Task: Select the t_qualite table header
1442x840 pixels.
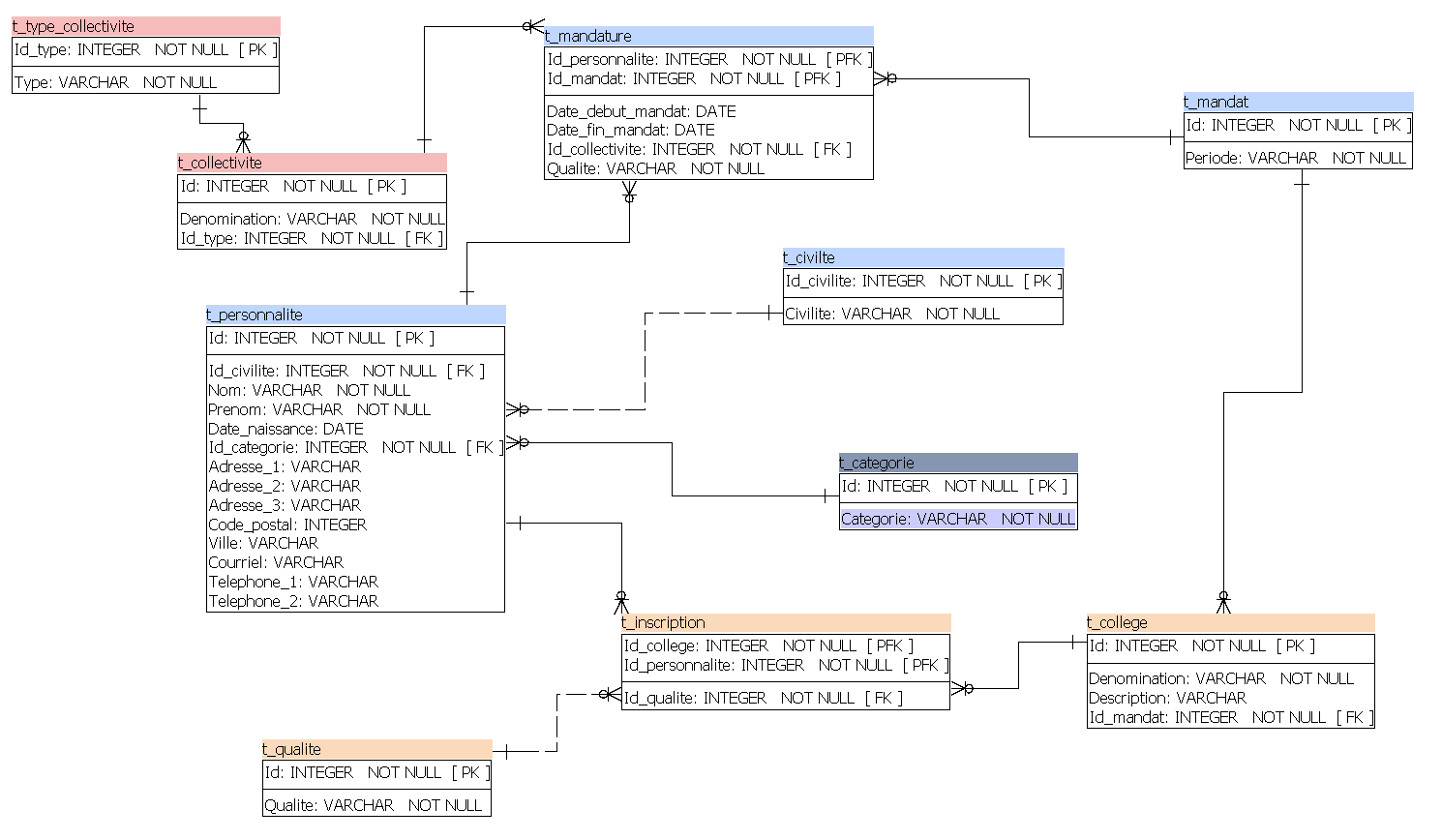Action: pos(377,749)
